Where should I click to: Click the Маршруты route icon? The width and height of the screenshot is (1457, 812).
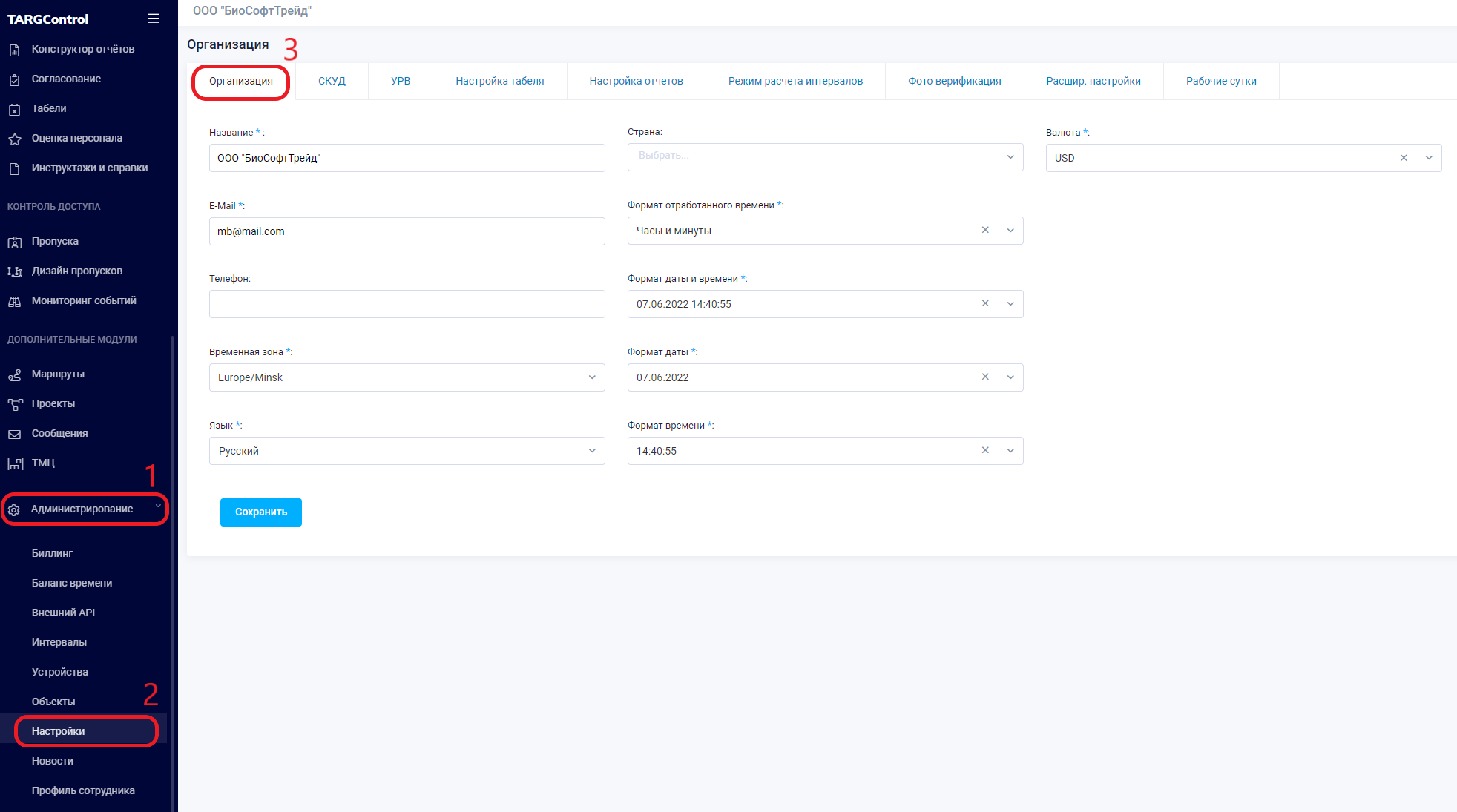14,374
